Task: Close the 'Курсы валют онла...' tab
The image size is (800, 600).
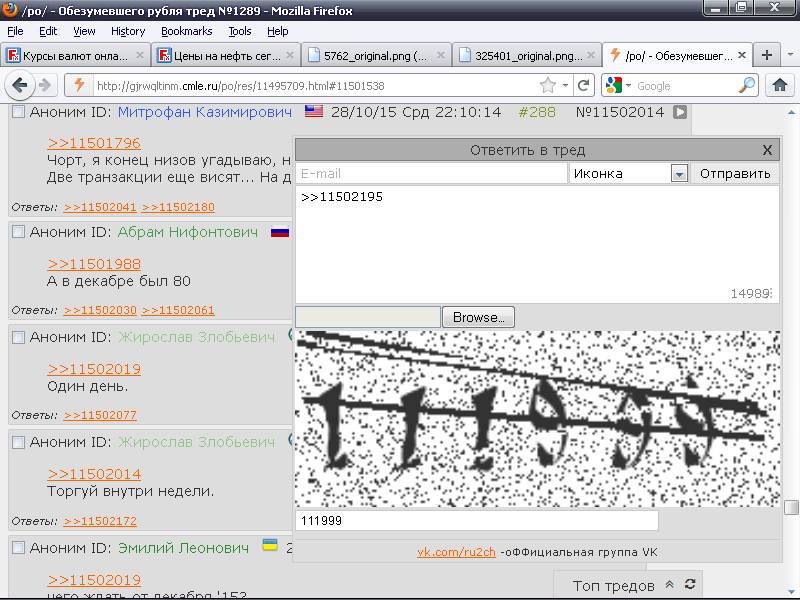Action: (139, 55)
